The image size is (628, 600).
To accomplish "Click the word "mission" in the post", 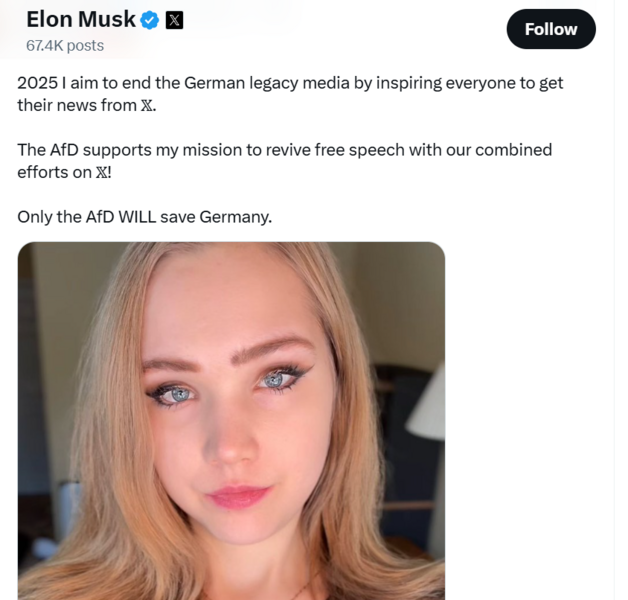I will 209,150.
